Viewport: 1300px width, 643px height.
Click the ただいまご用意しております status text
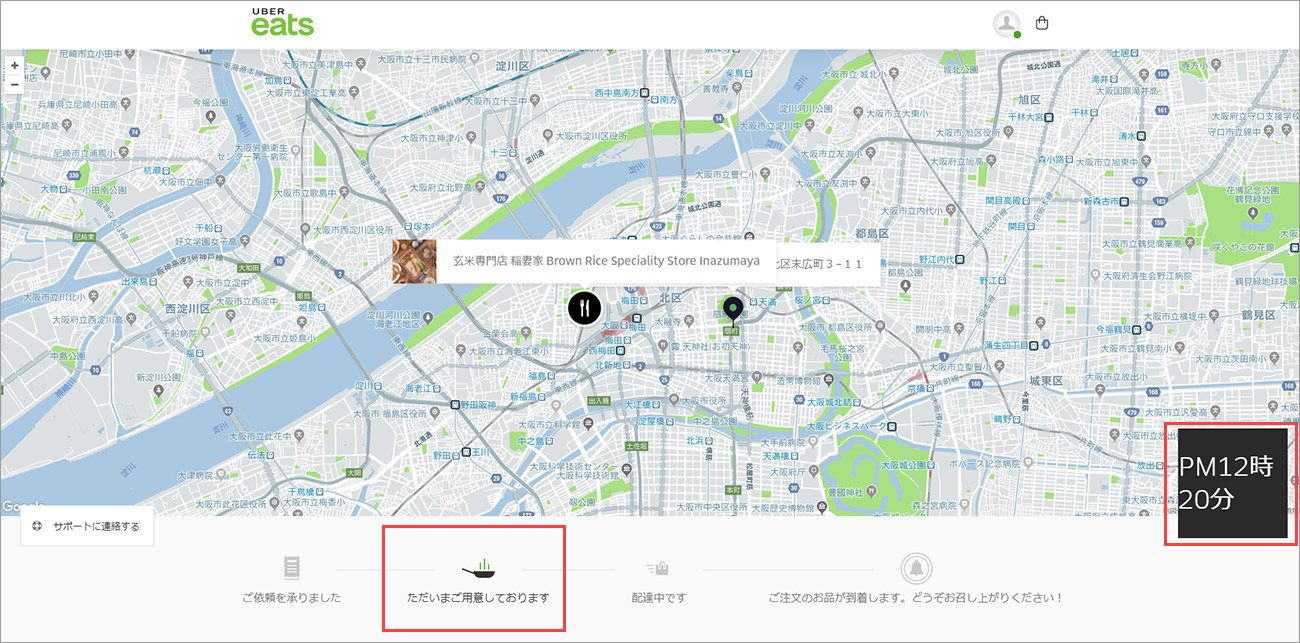478,598
